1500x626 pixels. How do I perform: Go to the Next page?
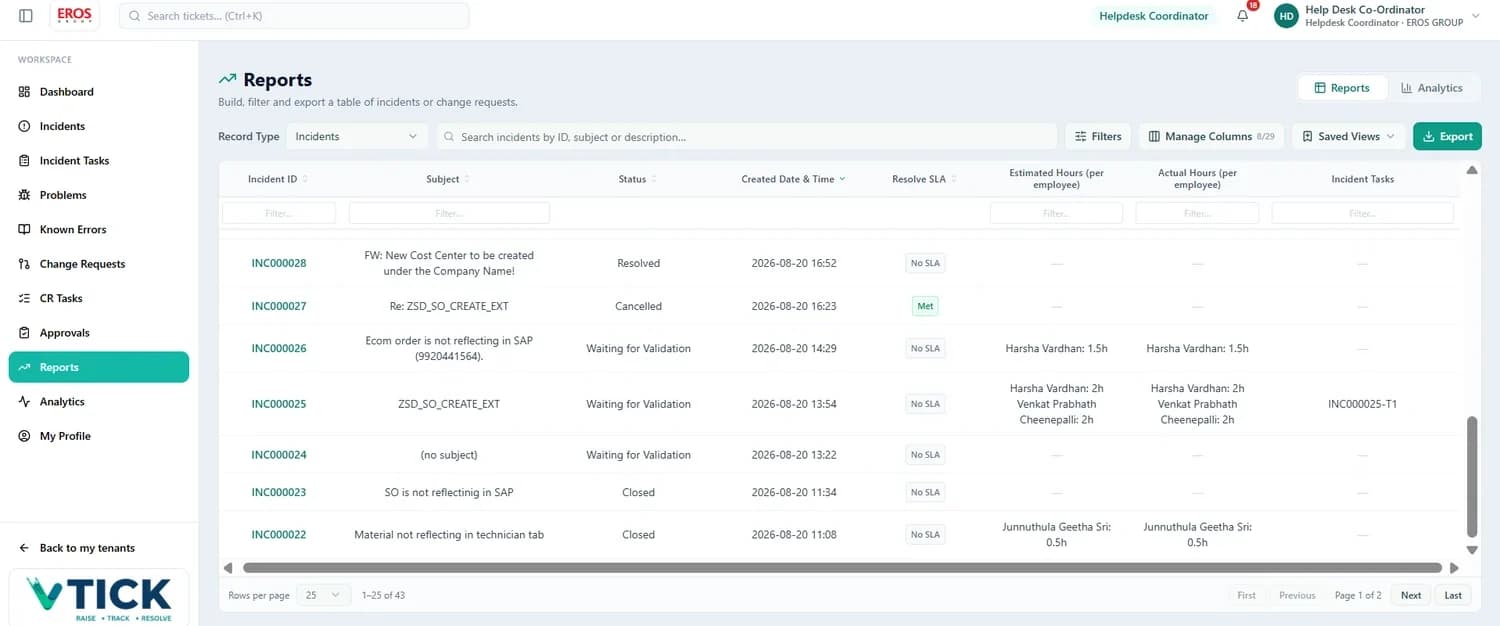click(1411, 595)
